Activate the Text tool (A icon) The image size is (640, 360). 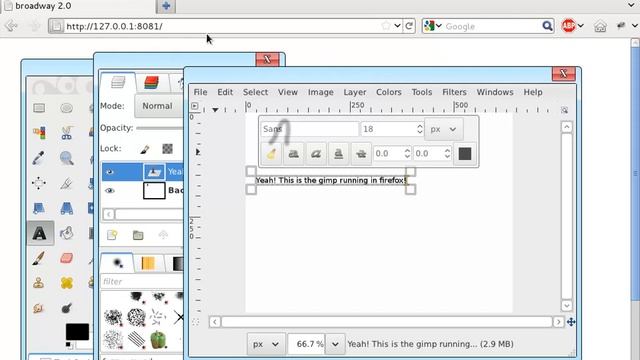(40, 233)
